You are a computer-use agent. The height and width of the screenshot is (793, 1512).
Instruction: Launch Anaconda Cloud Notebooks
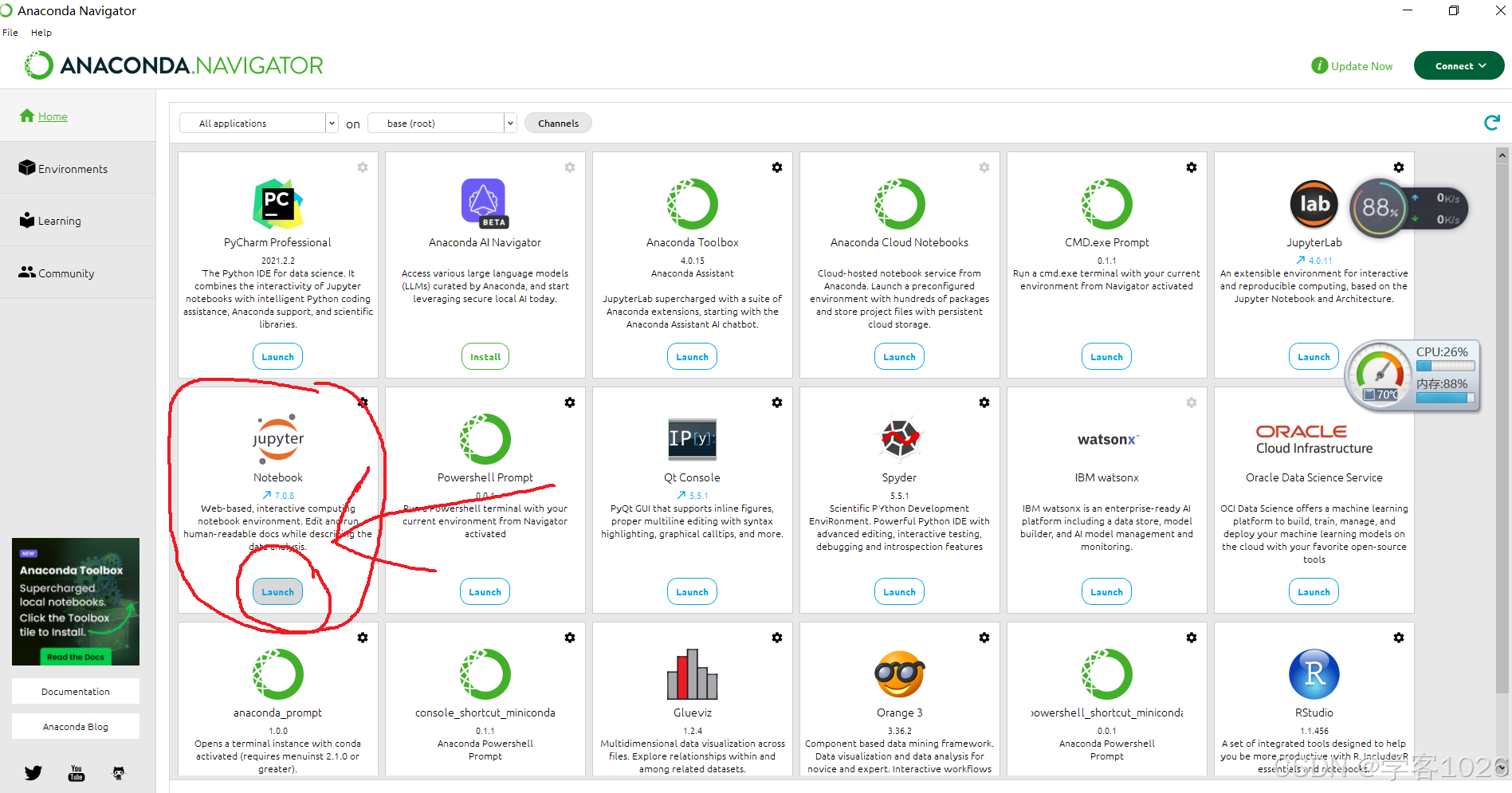(x=899, y=357)
